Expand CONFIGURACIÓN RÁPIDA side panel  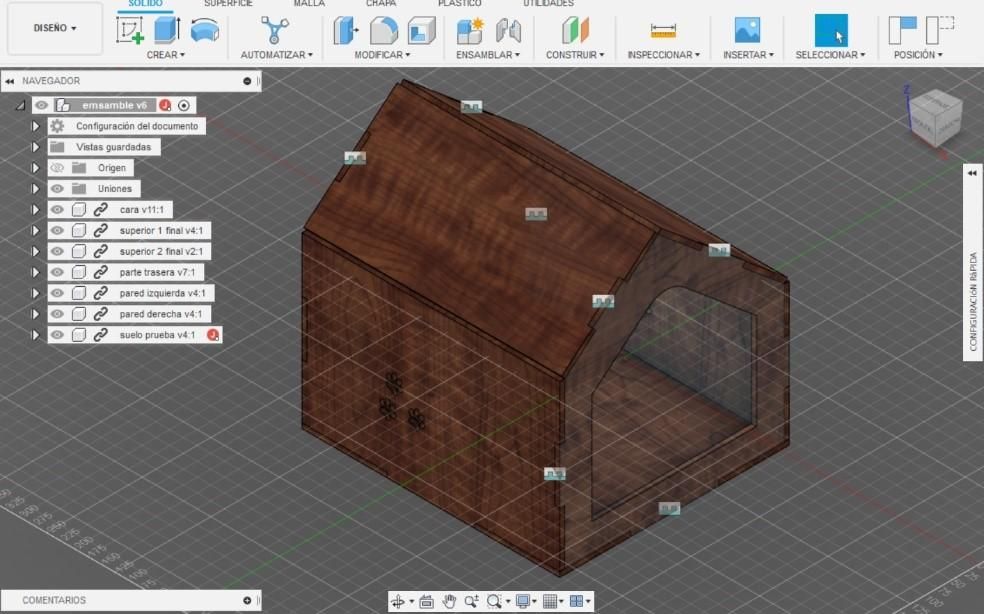pos(972,173)
